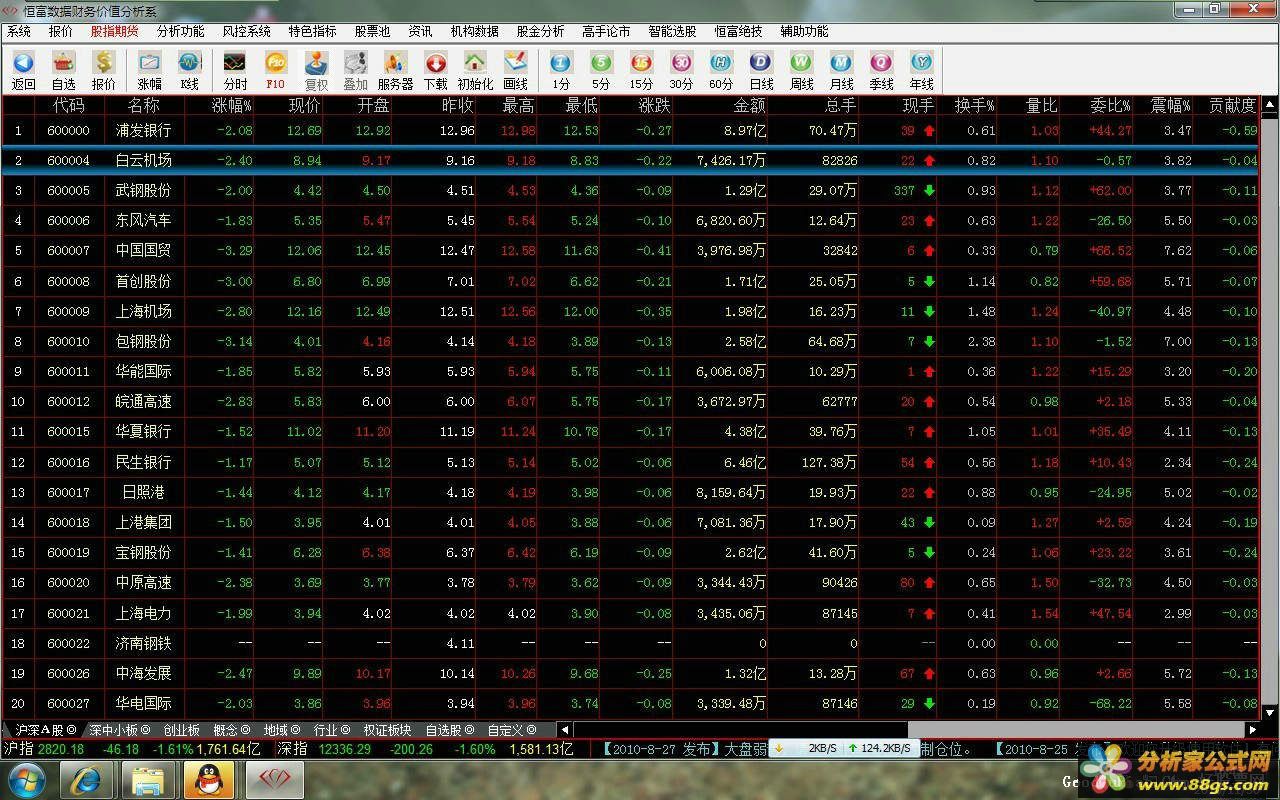Select the 涨幅 toolbar icon
This screenshot has width=1280, height=800.
pos(150,69)
